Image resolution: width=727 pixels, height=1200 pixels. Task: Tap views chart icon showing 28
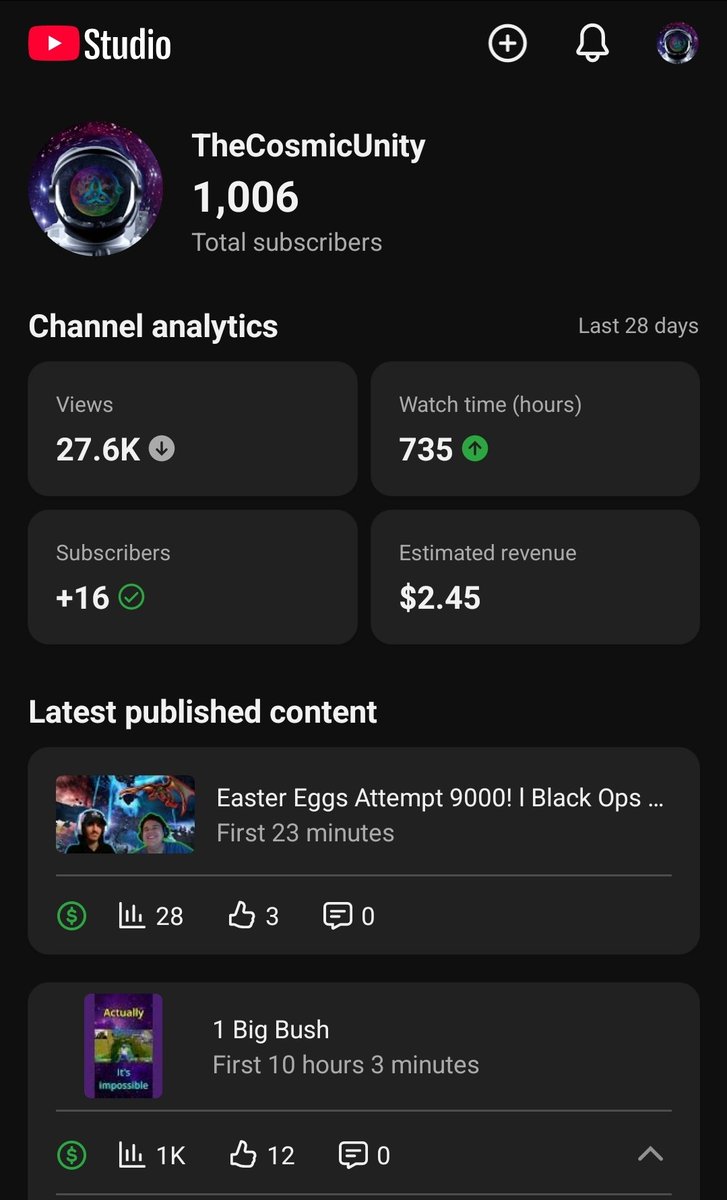(x=131, y=915)
